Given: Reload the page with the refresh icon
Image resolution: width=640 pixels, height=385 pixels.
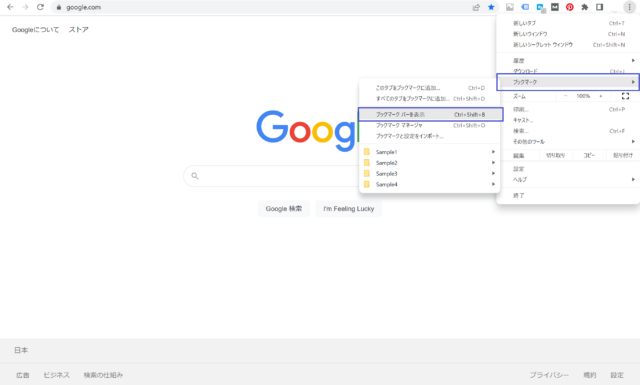Looking at the screenshot, I should [40, 7].
